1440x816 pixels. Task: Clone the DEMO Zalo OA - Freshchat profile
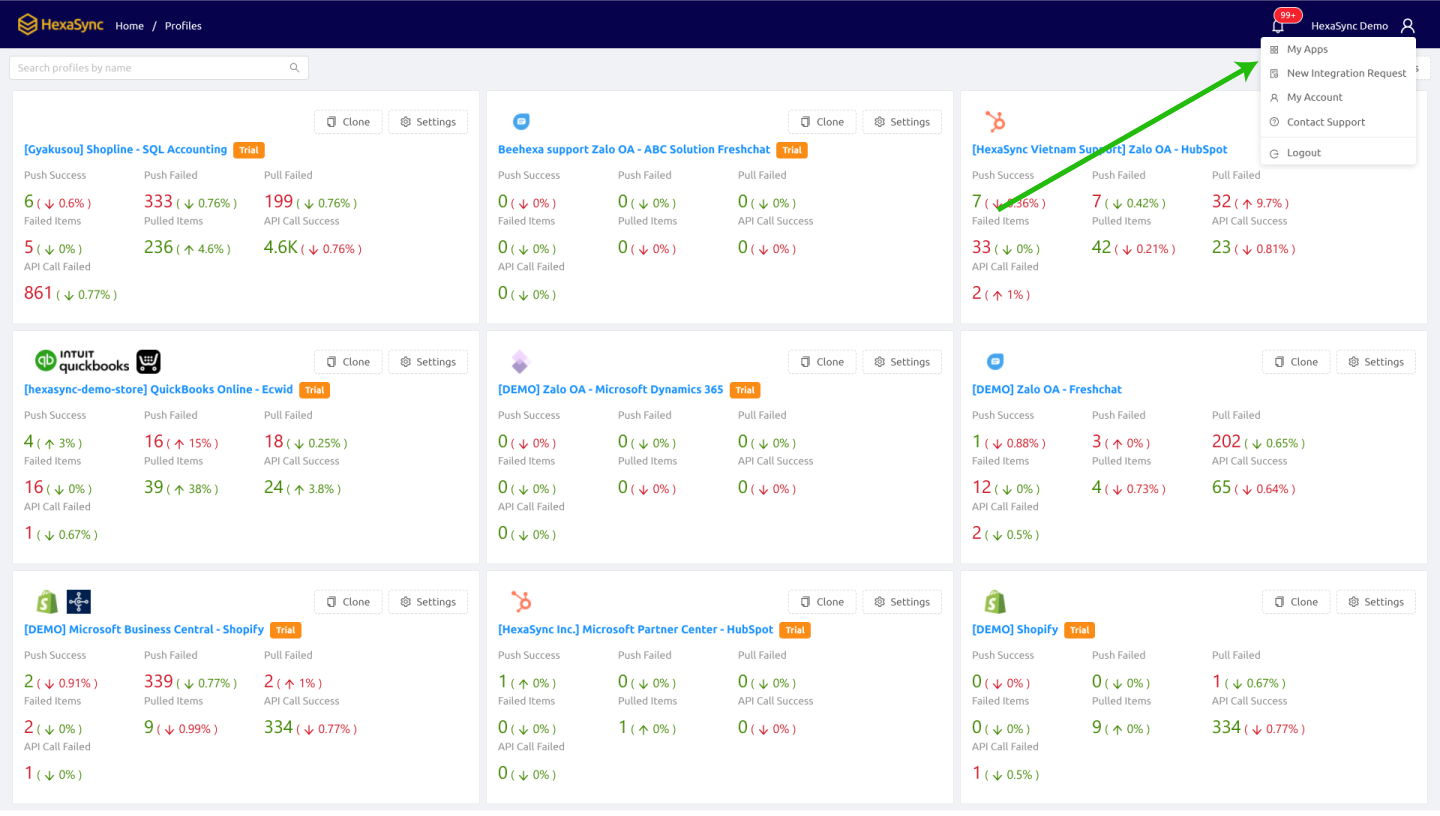(x=1296, y=362)
